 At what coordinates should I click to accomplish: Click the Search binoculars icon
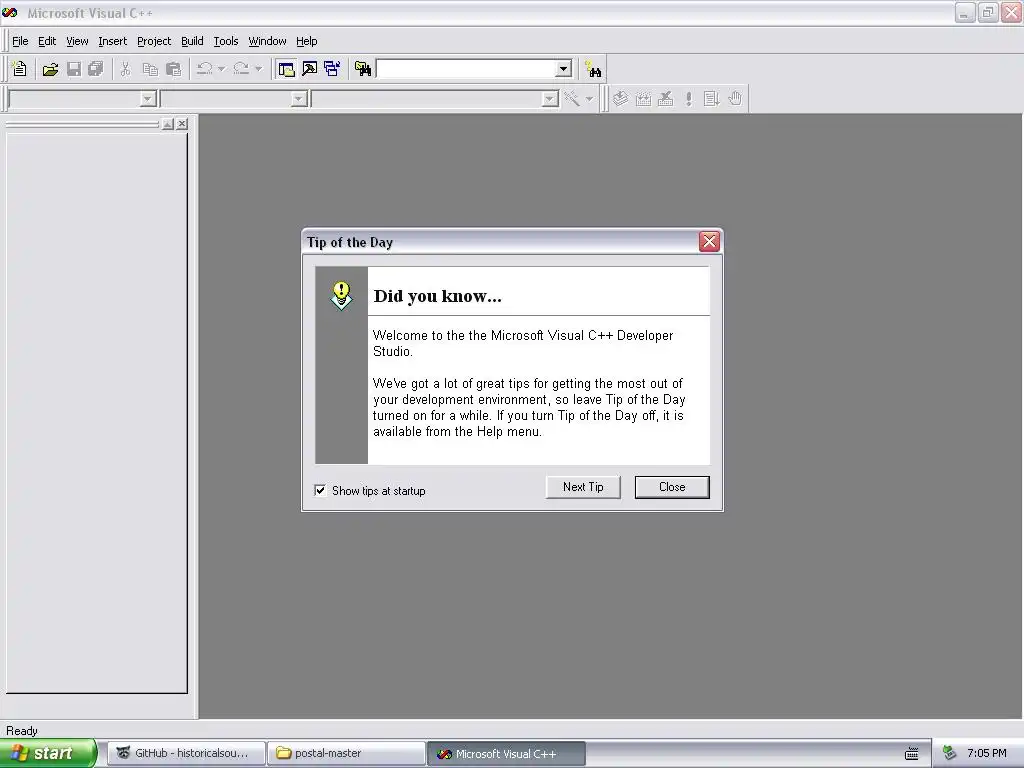tap(593, 69)
